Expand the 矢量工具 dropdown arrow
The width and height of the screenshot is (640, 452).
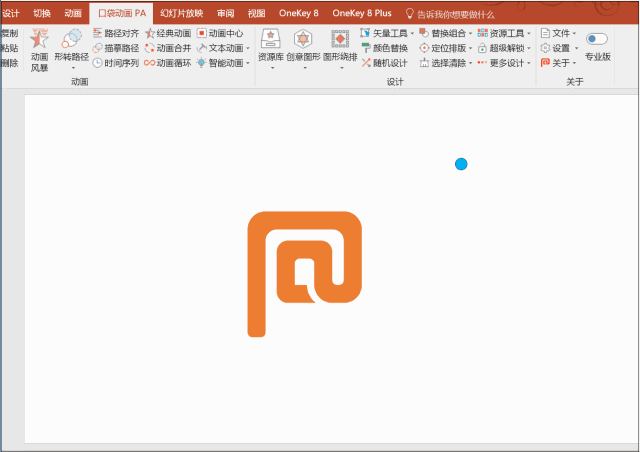pos(412,33)
